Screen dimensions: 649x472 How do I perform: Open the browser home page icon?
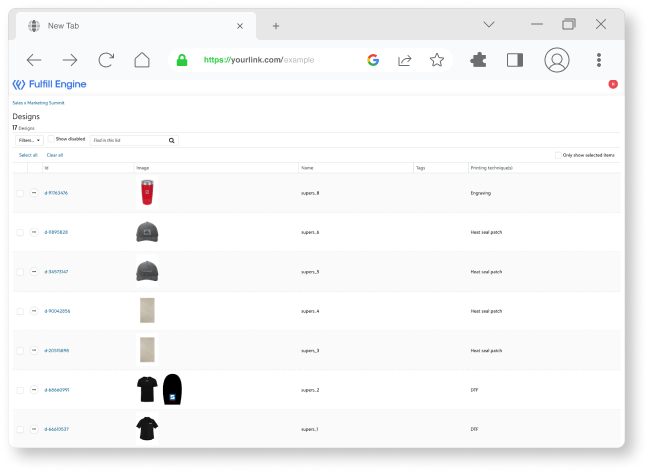[142, 60]
